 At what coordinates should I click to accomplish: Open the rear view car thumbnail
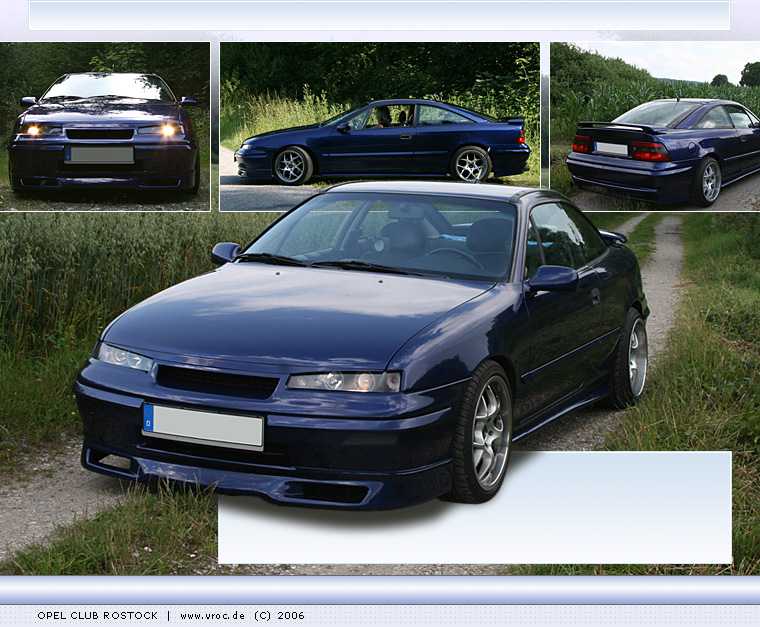pos(655,126)
